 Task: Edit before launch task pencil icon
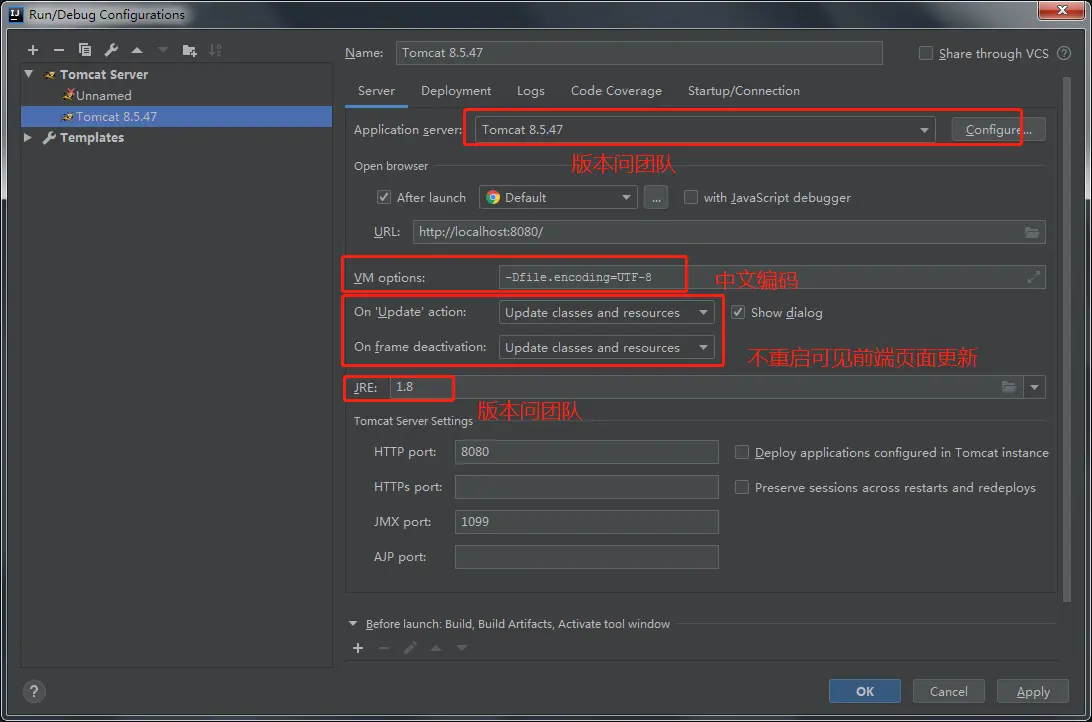click(x=410, y=648)
